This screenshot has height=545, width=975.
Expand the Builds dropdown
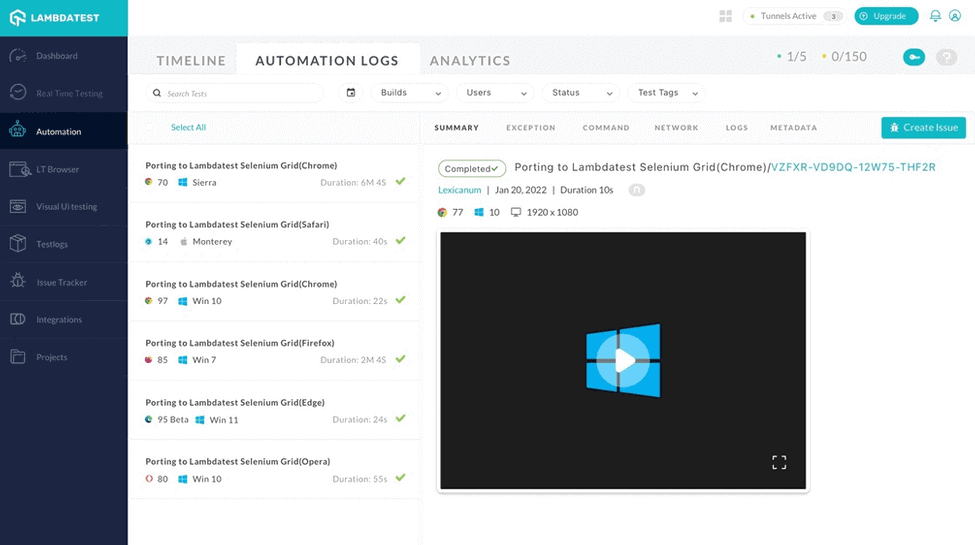(x=410, y=93)
